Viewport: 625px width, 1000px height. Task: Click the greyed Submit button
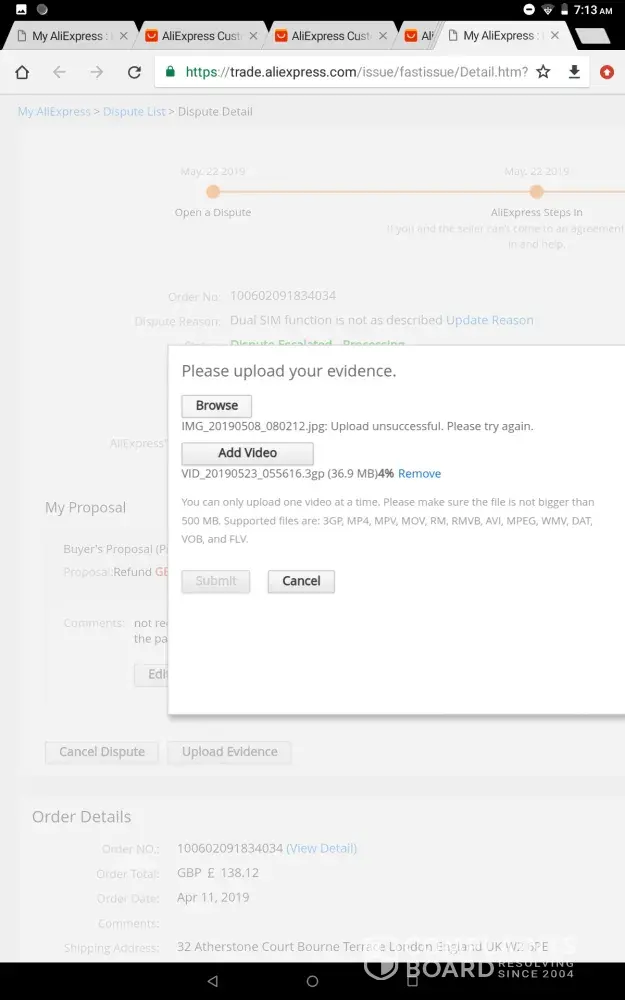point(216,581)
